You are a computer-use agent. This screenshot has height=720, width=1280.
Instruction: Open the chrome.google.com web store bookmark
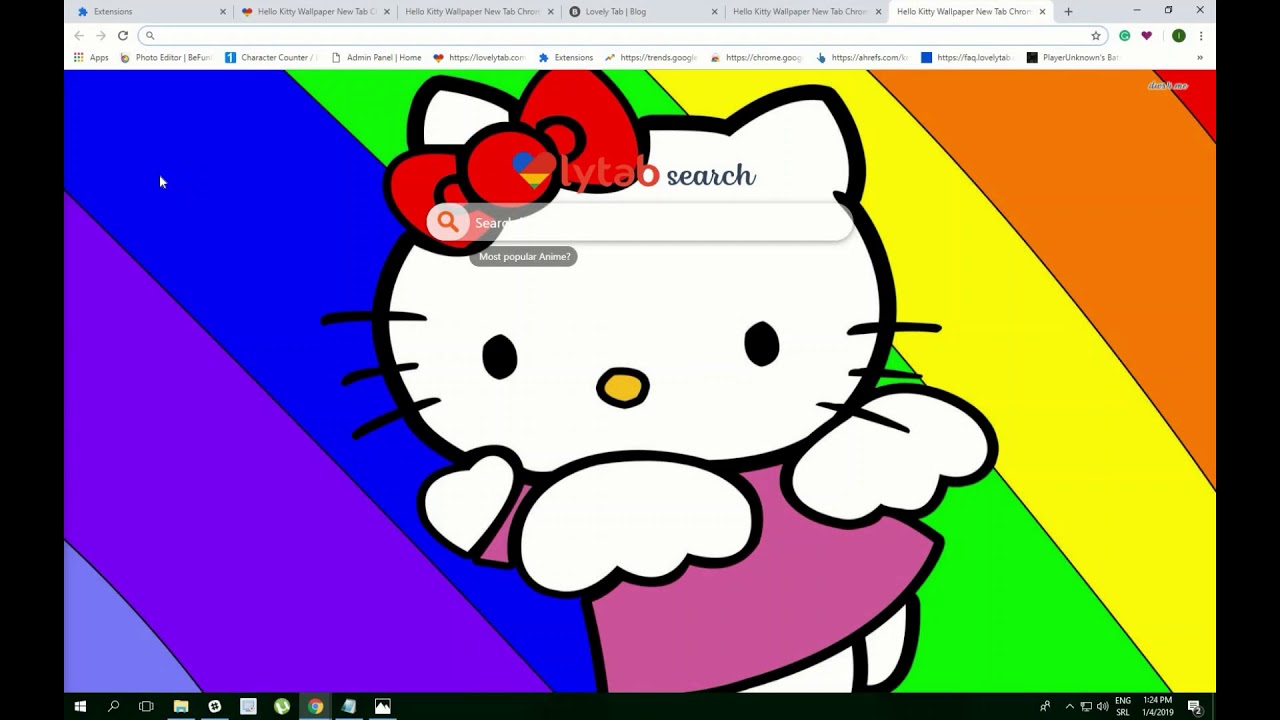pyautogui.click(x=756, y=58)
